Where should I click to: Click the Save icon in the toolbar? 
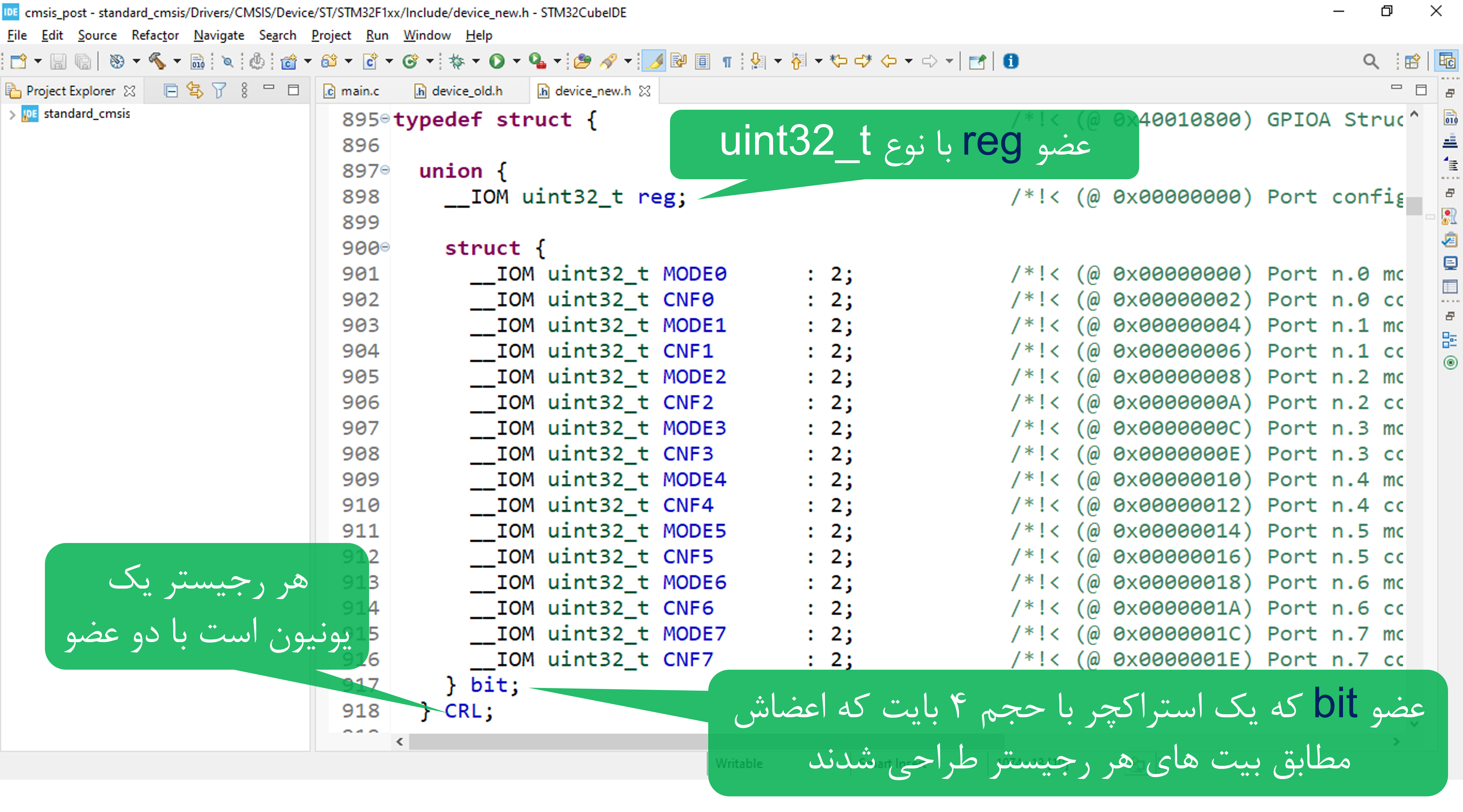click(58, 61)
